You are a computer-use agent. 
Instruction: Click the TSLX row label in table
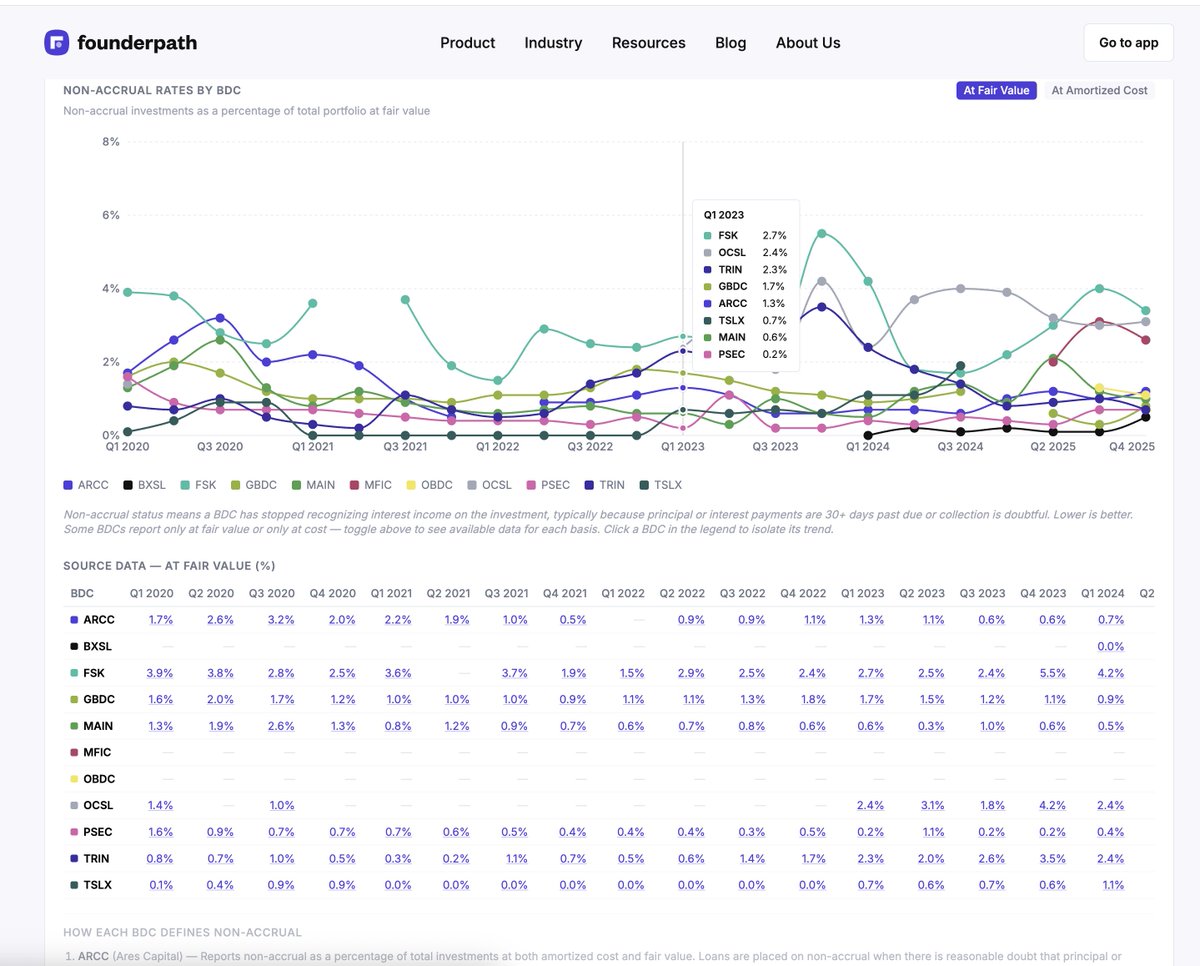click(x=91, y=885)
